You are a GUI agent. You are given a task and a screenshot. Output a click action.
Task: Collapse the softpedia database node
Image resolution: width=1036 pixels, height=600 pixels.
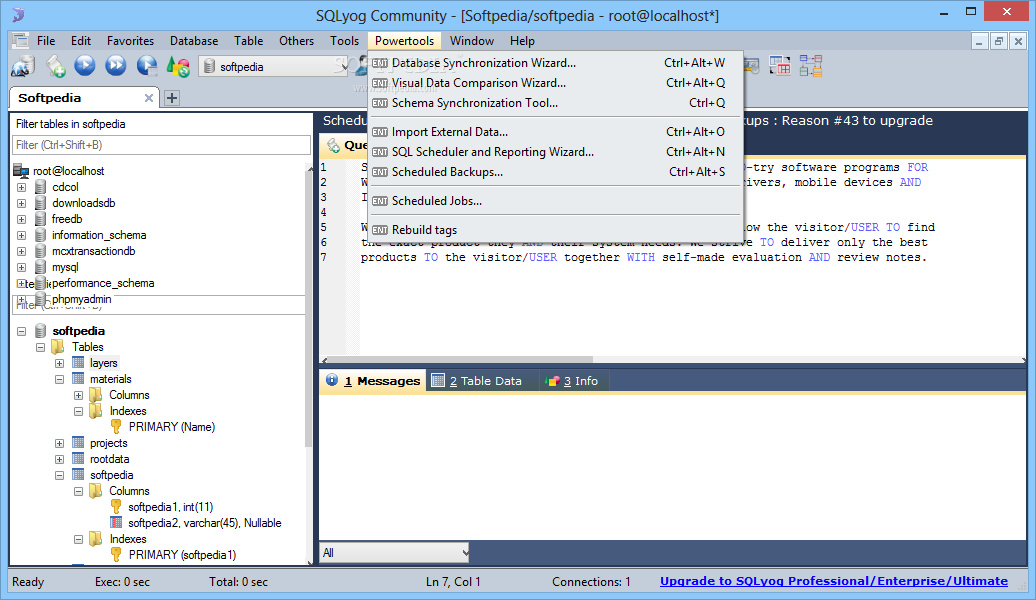coord(21,331)
